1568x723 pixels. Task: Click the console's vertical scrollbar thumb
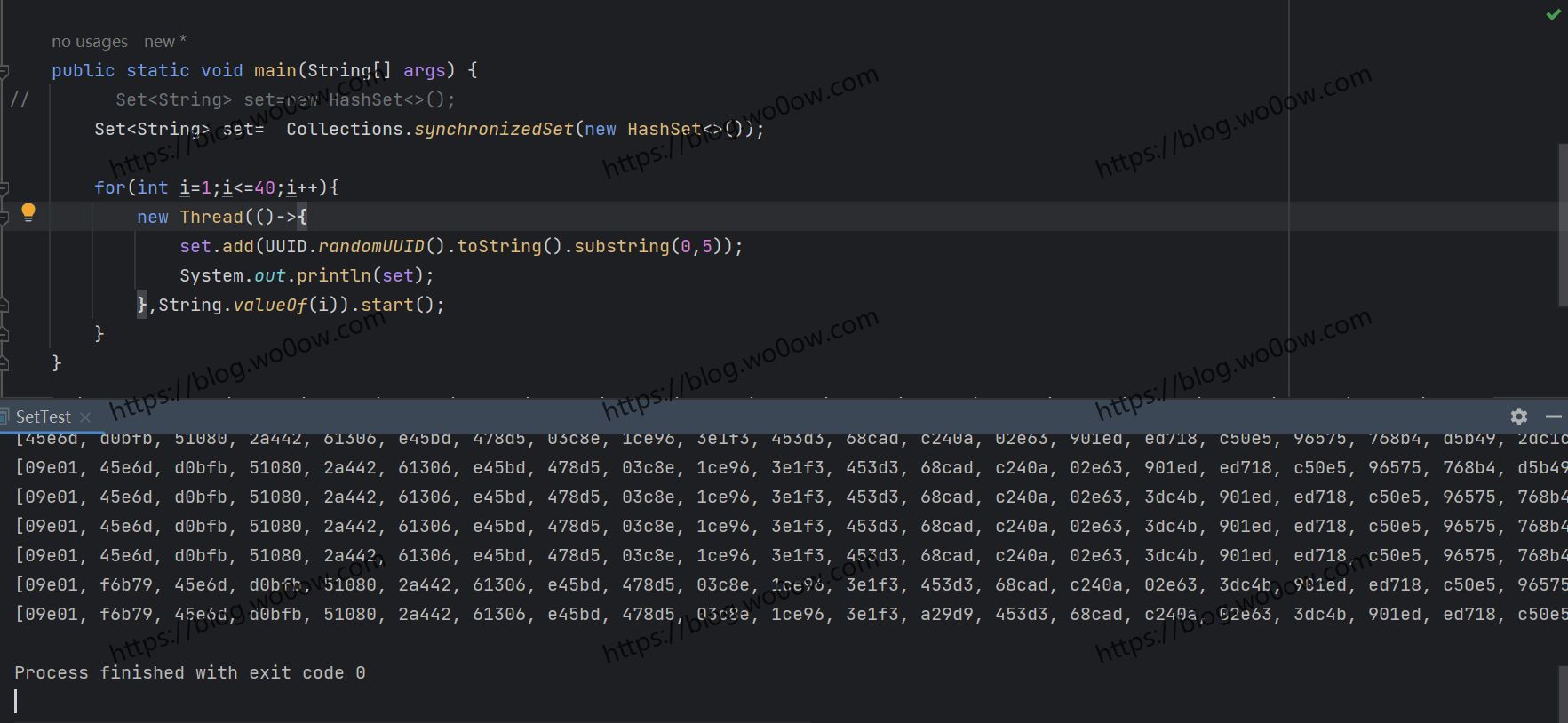tap(1563, 693)
